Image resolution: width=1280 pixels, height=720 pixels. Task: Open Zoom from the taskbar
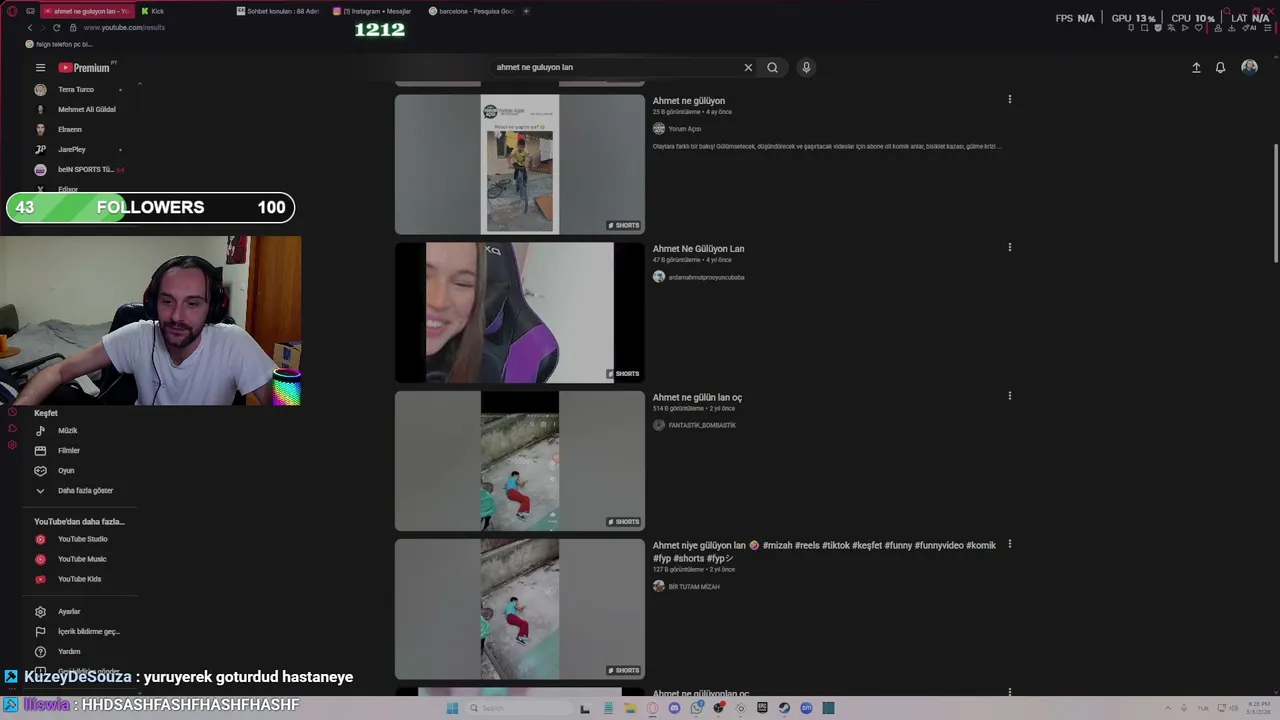[x=806, y=708]
